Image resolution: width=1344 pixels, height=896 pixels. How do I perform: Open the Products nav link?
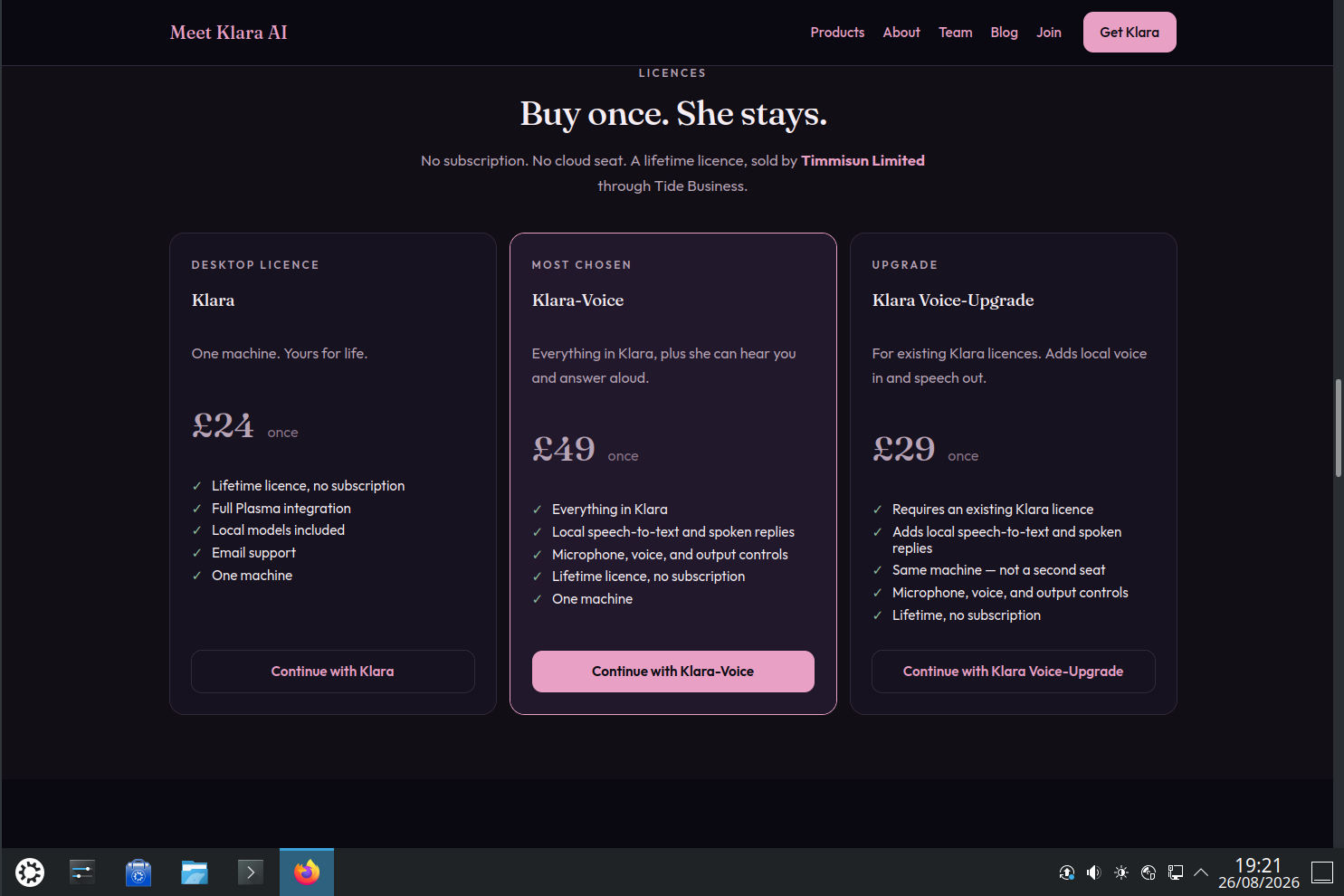click(837, 33)
